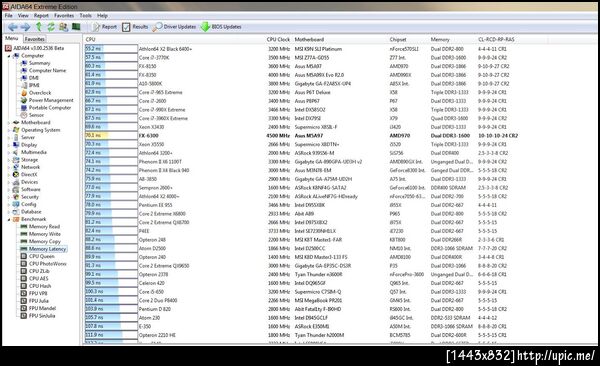Image resolution: width=600 pixels, height=366 pixels.
Task: Select Memory Read benchmark
Action: 40,227
